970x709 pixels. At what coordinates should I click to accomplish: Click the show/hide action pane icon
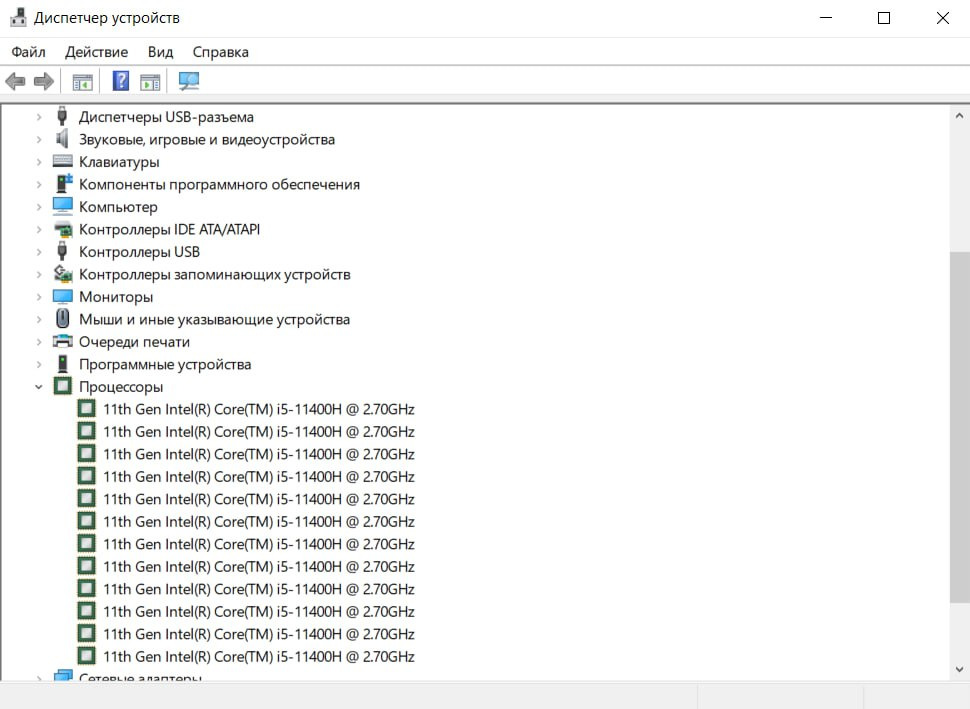[x=150, y=81]
